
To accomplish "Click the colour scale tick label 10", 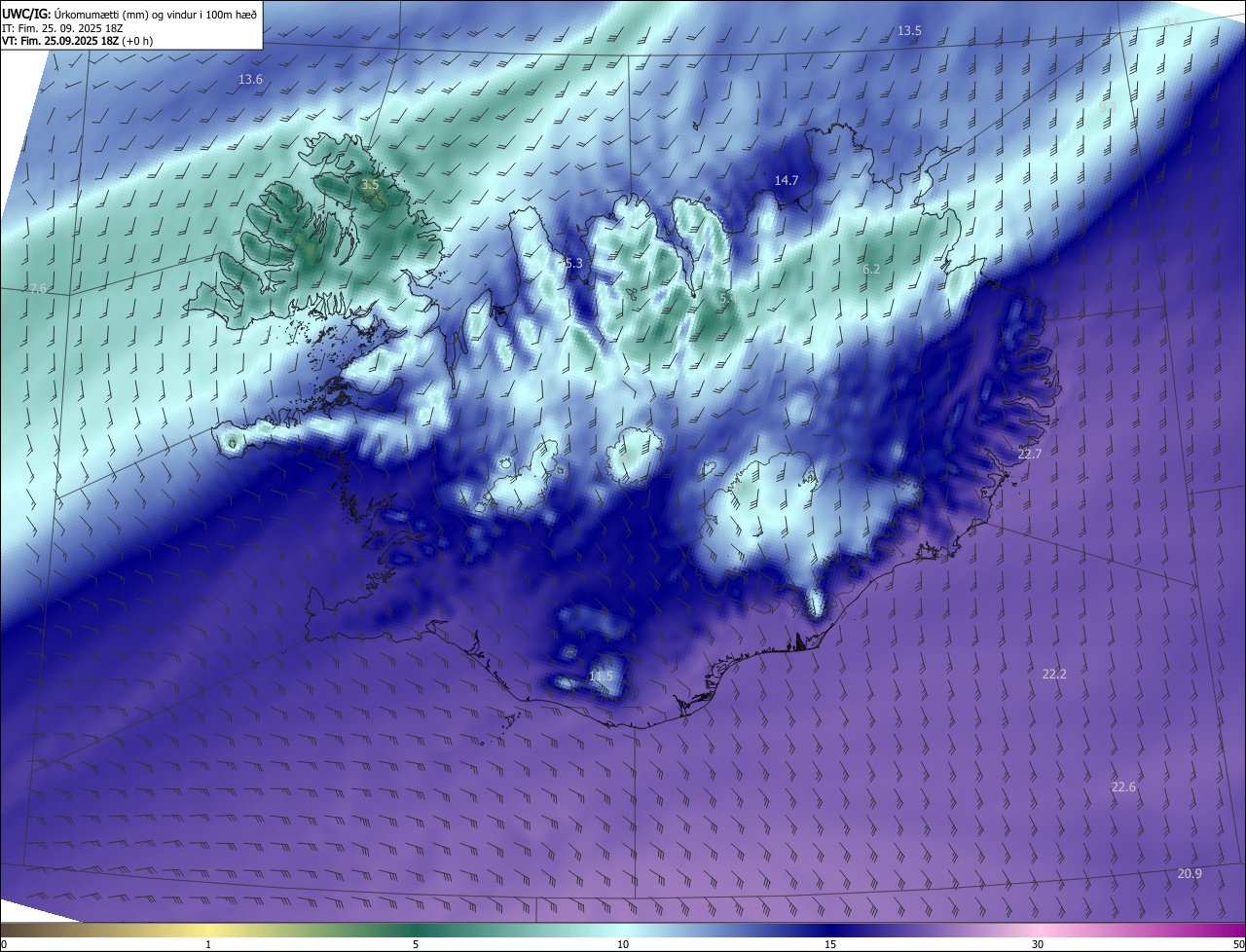I will pyautogui.click(x=623, y=944).
